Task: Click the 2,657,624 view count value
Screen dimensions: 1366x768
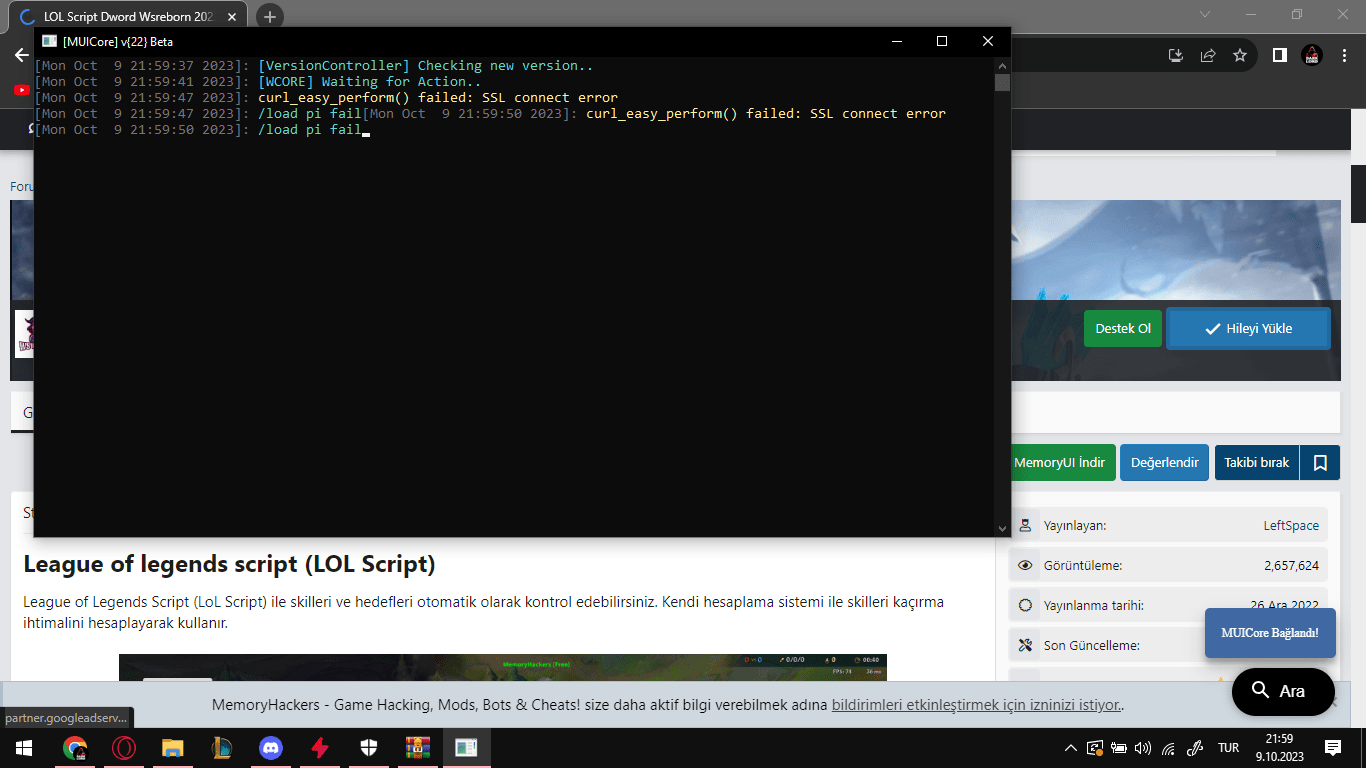Action: coord(1291,565)
